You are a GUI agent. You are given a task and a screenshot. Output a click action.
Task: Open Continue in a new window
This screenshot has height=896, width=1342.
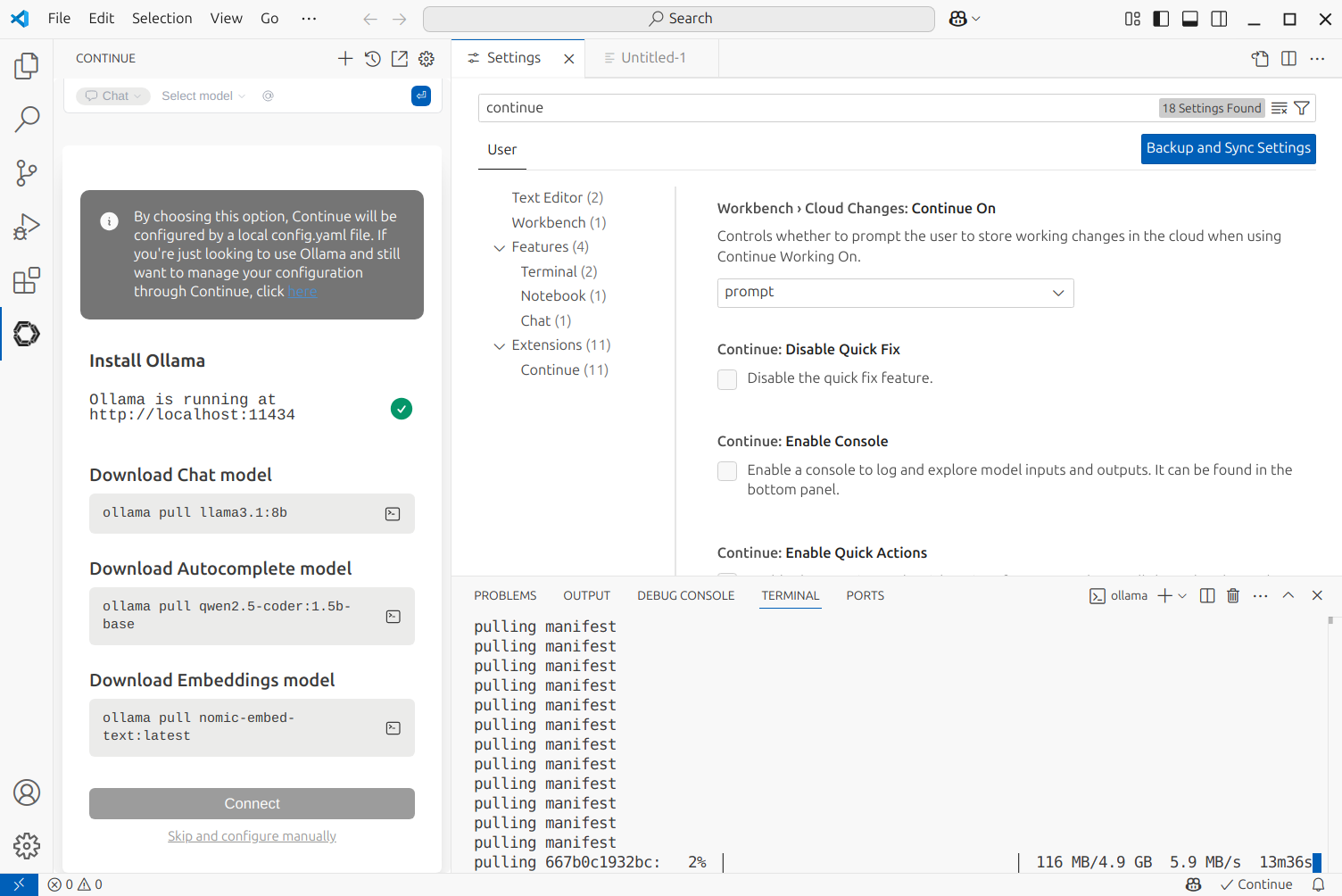click(400, 58)
